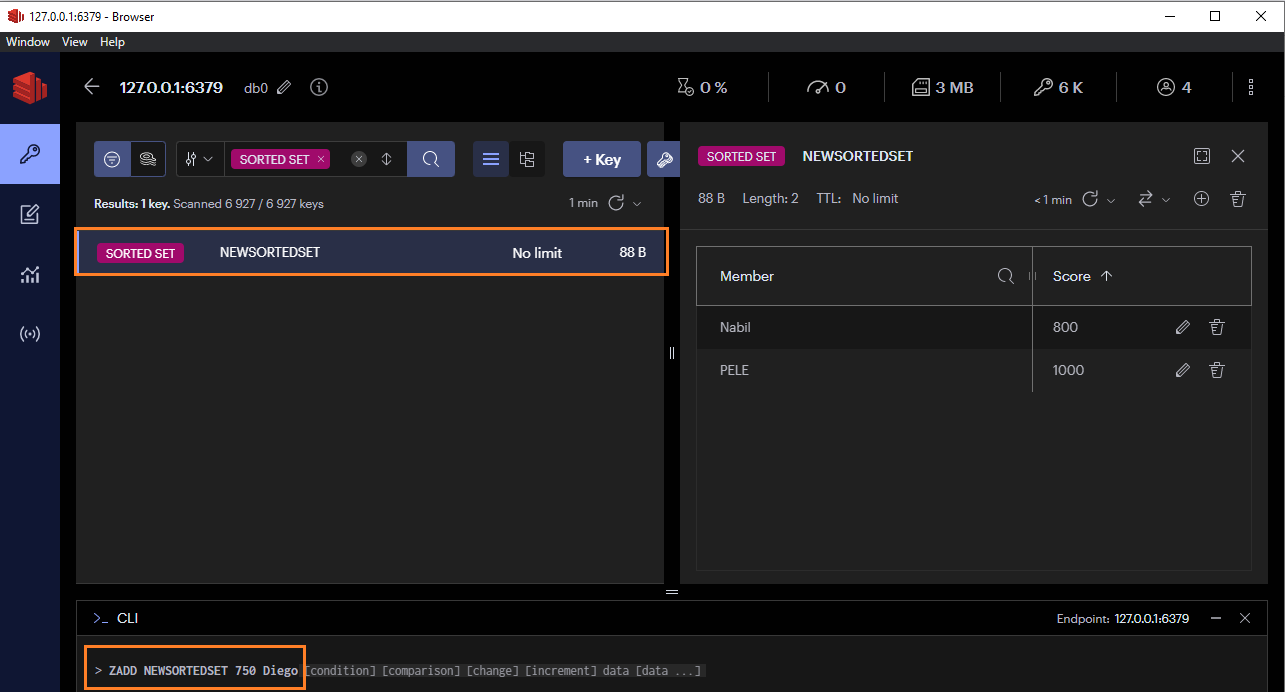Open the Pub/Sub sidebar icon

coord(29,334)
